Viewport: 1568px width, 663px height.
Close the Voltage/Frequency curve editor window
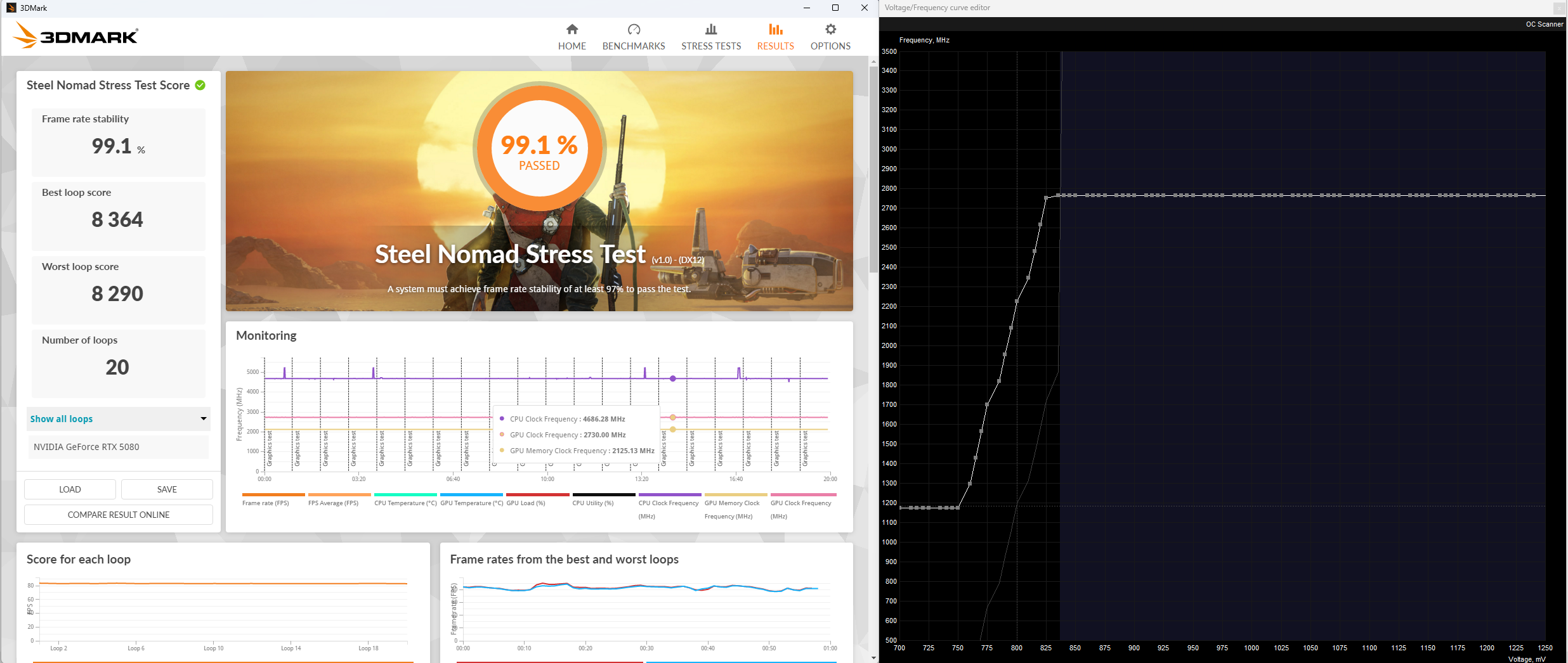click(1560, 8)
